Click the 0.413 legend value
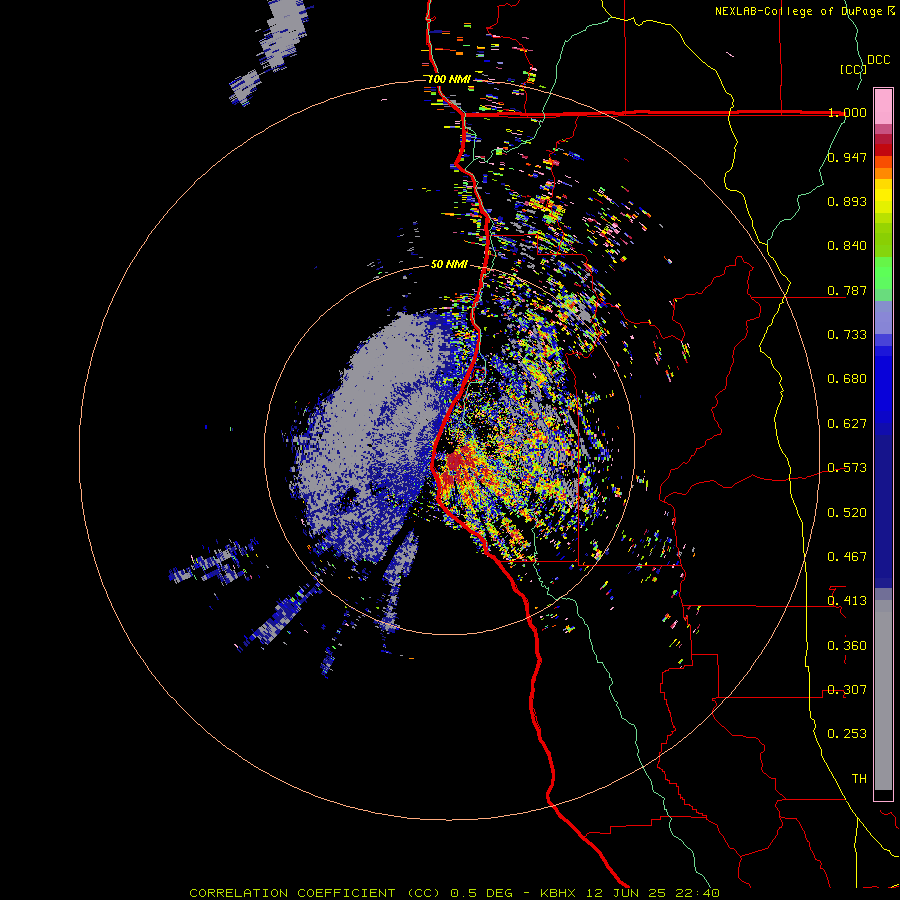900x900 pixels. [x=847, y=601]
